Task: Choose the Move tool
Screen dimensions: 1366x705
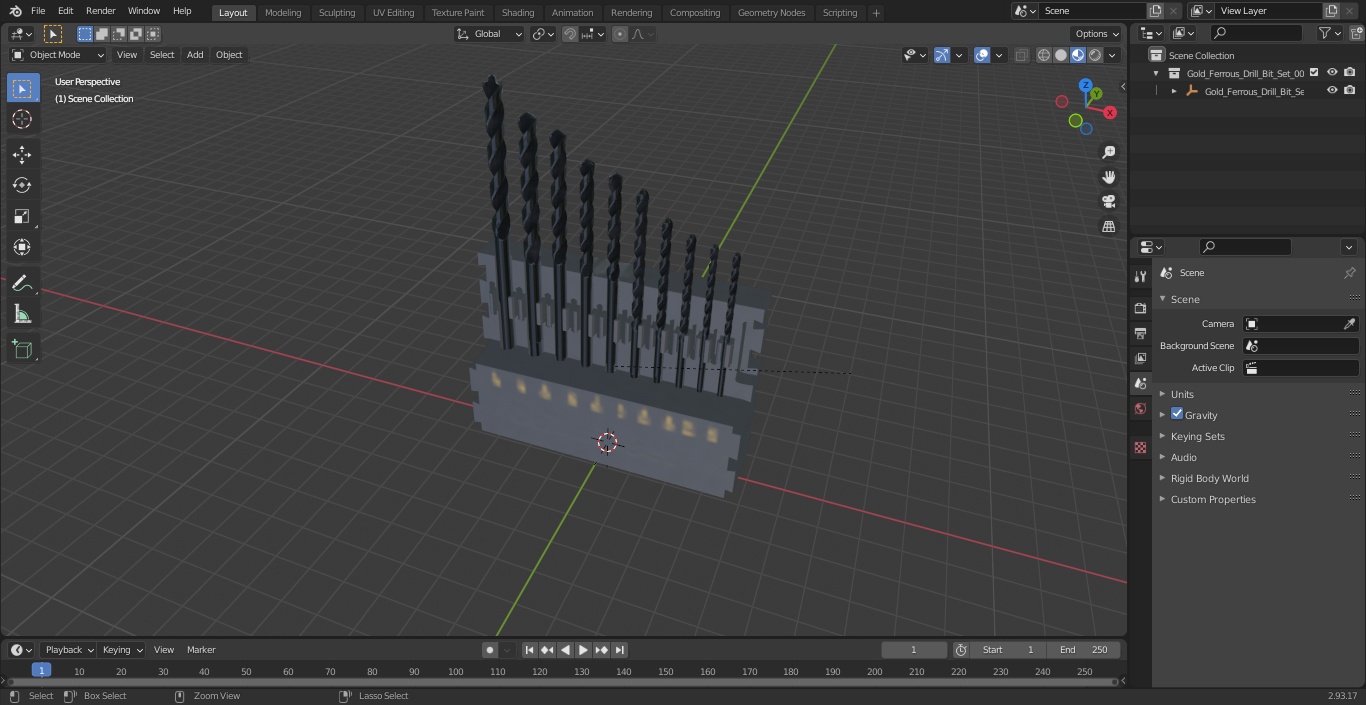Action: [22, 155]
